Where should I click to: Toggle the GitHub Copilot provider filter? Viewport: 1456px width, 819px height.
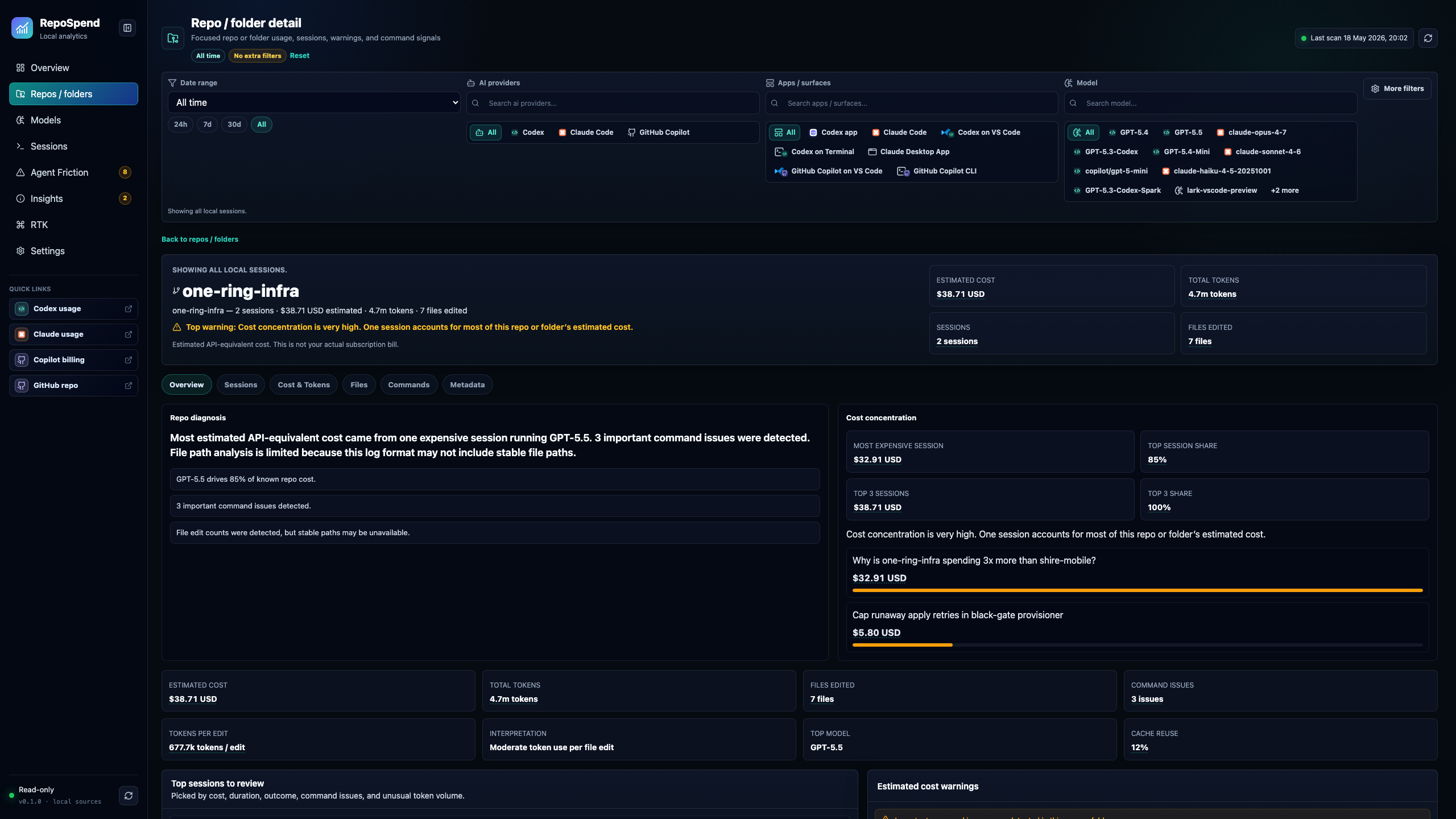click(659, 133)
